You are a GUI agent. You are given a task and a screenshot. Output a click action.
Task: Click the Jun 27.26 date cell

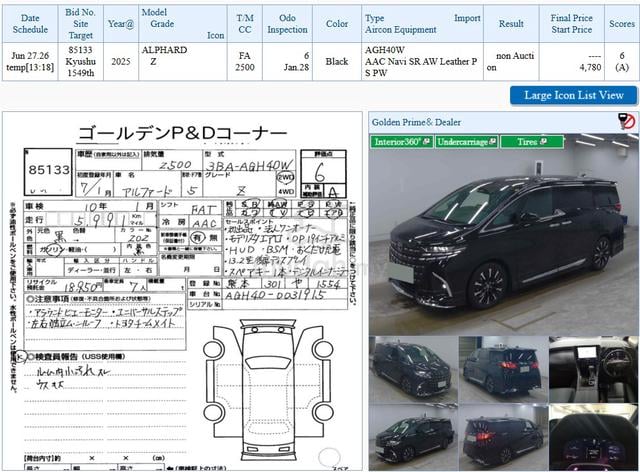30,62
